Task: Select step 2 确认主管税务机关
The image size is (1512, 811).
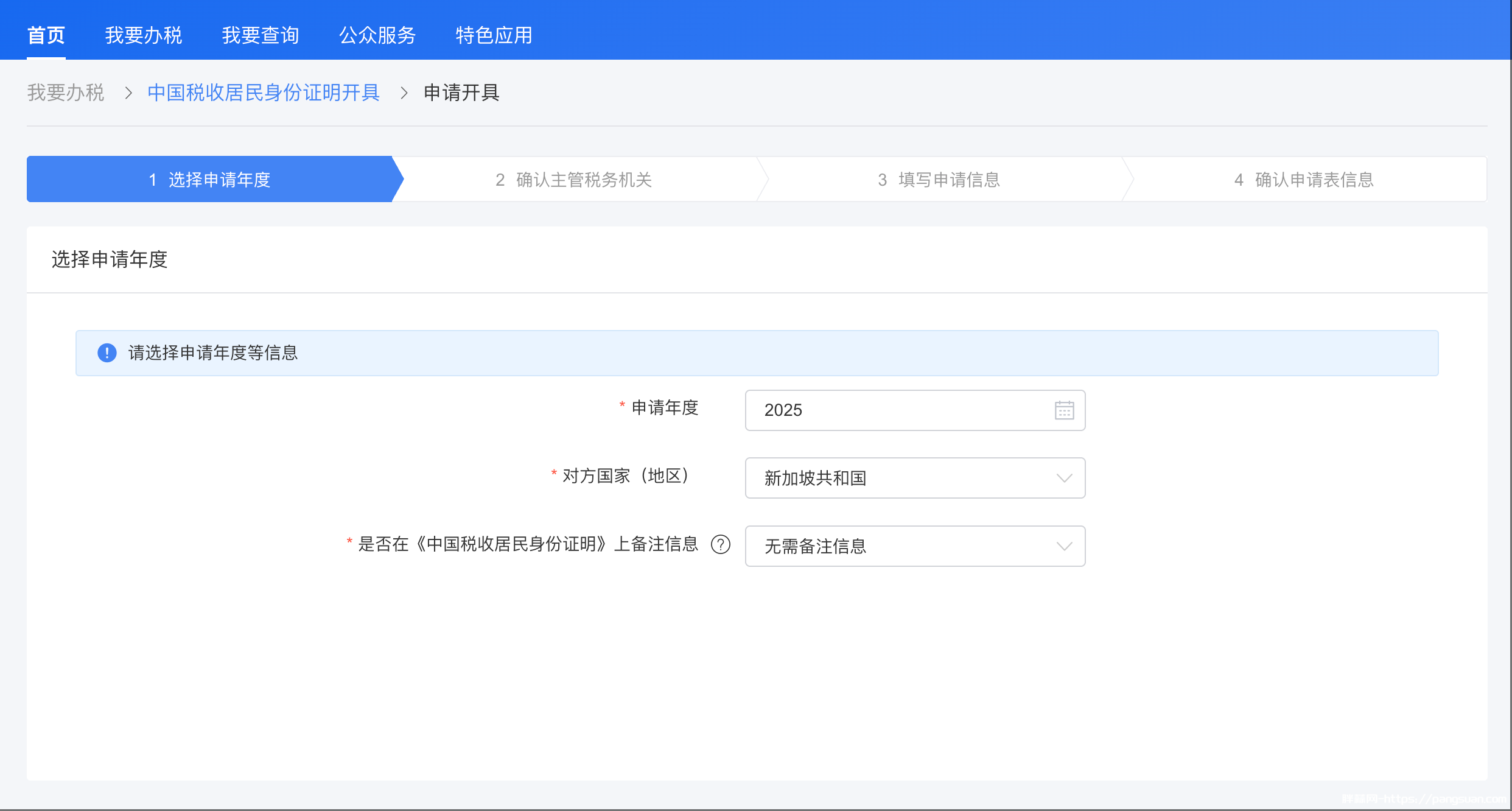Action: 573,180
